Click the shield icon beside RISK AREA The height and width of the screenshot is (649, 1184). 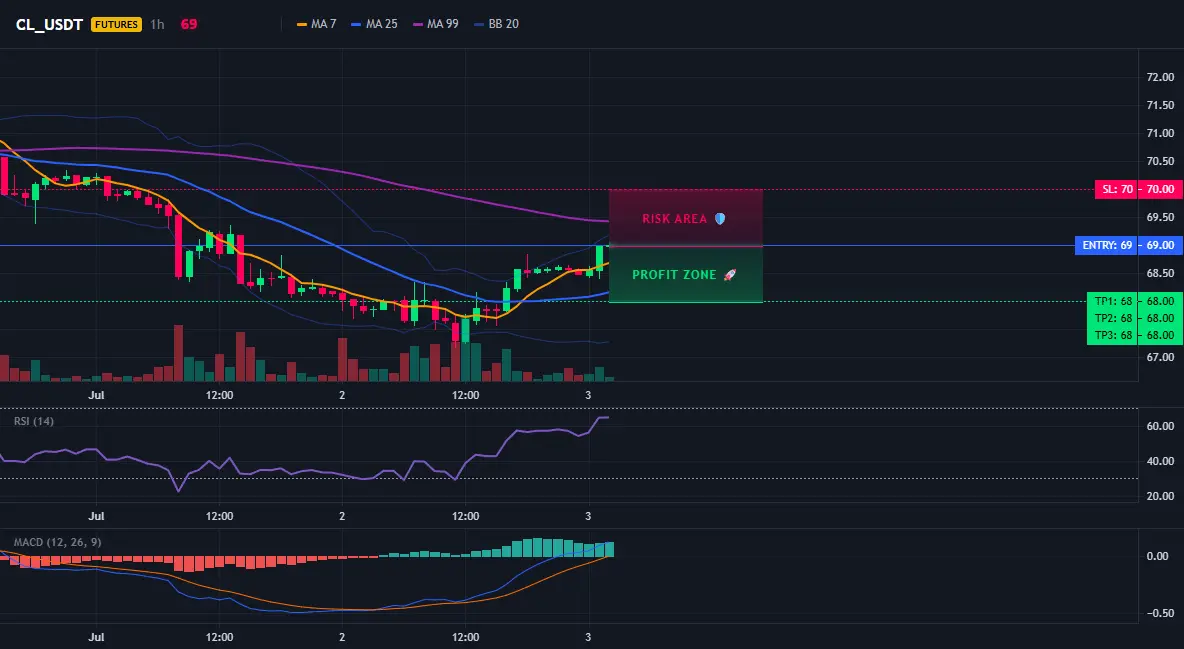tap(720, 219)
